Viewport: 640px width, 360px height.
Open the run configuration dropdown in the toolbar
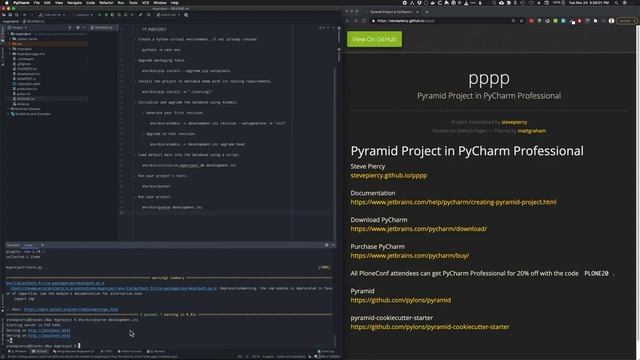[x=83, y=15]
